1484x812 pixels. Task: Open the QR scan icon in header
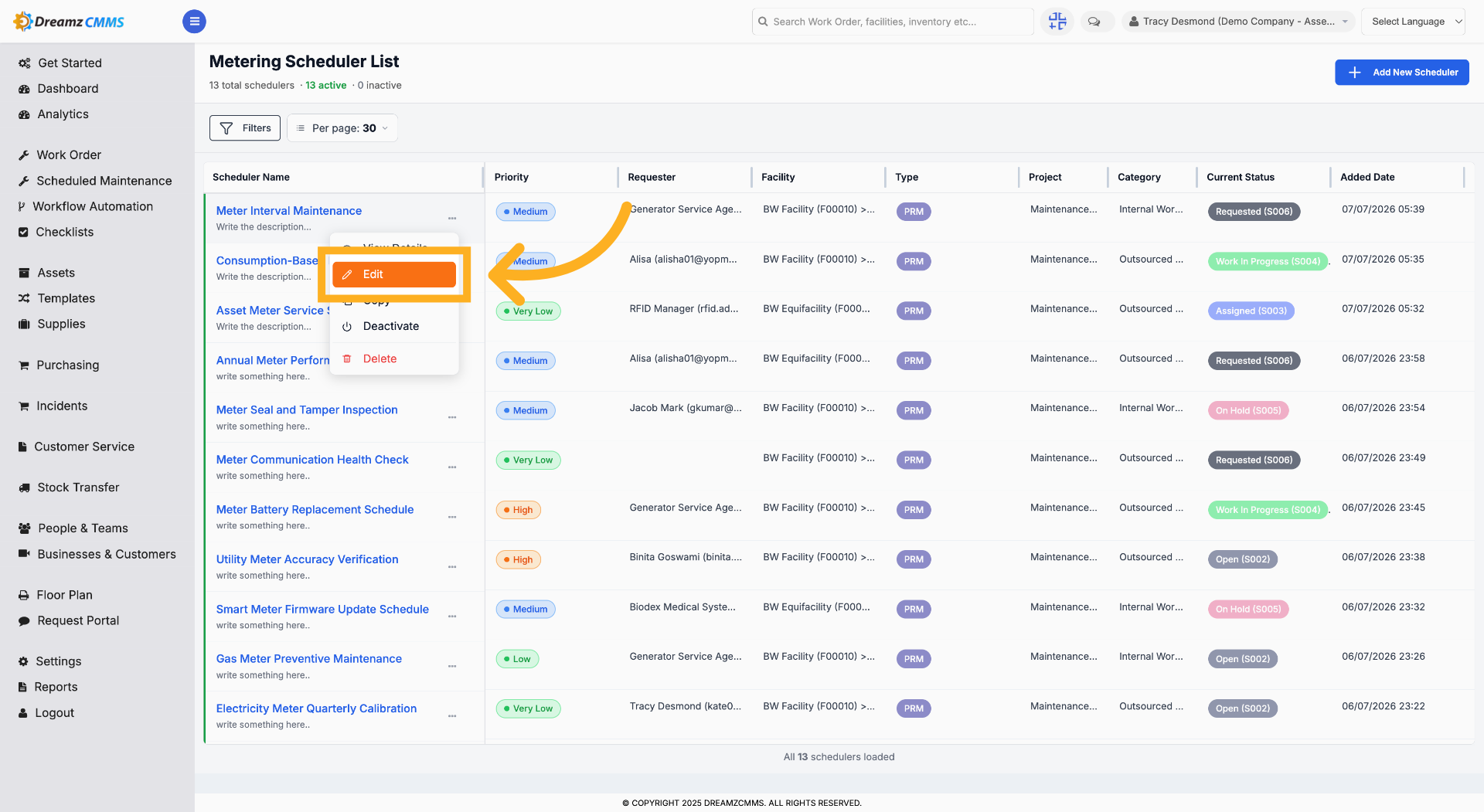coord(1057,22)
